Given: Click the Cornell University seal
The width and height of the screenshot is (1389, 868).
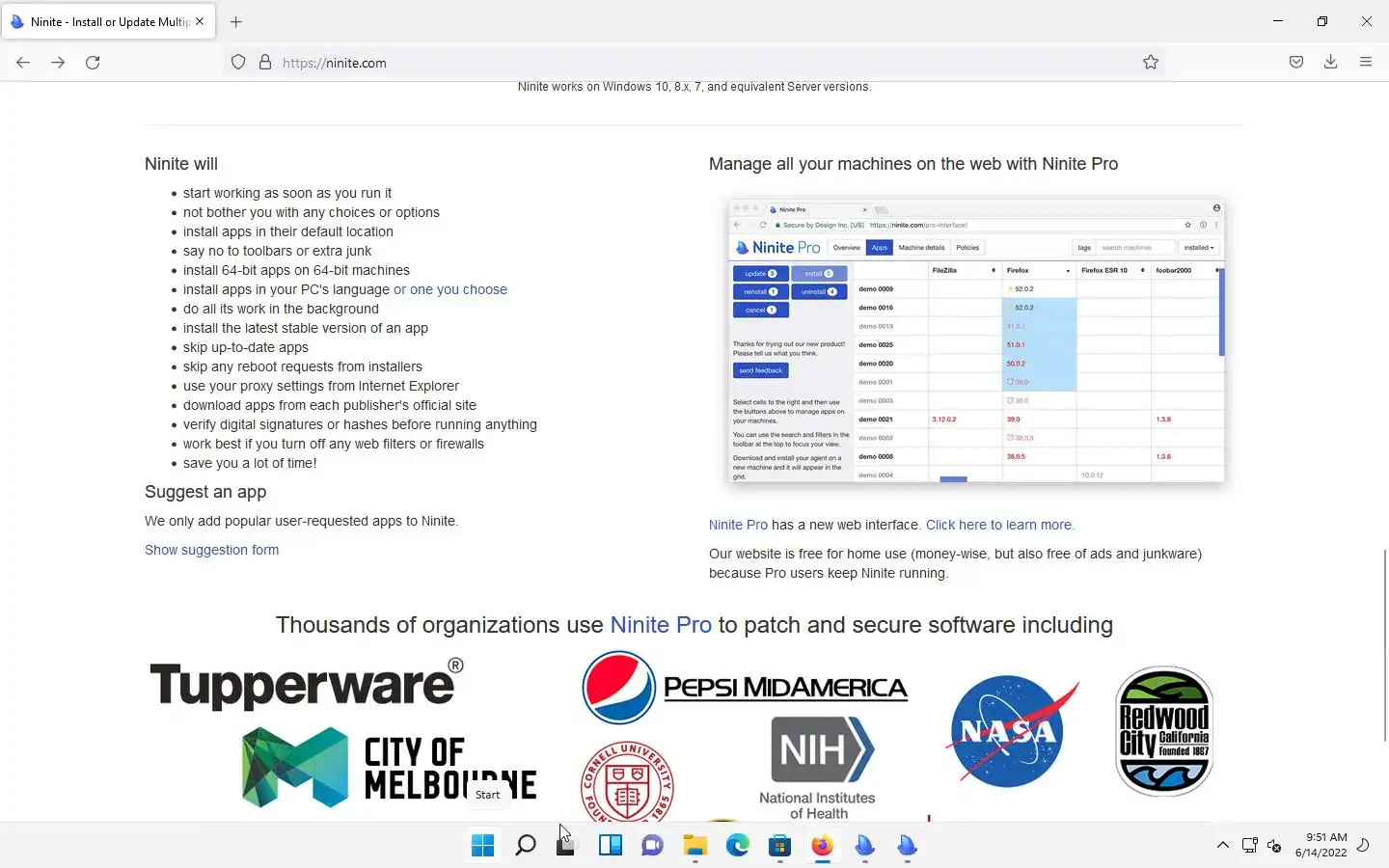Looking at the screenshot, I should (x=628, y=782).
